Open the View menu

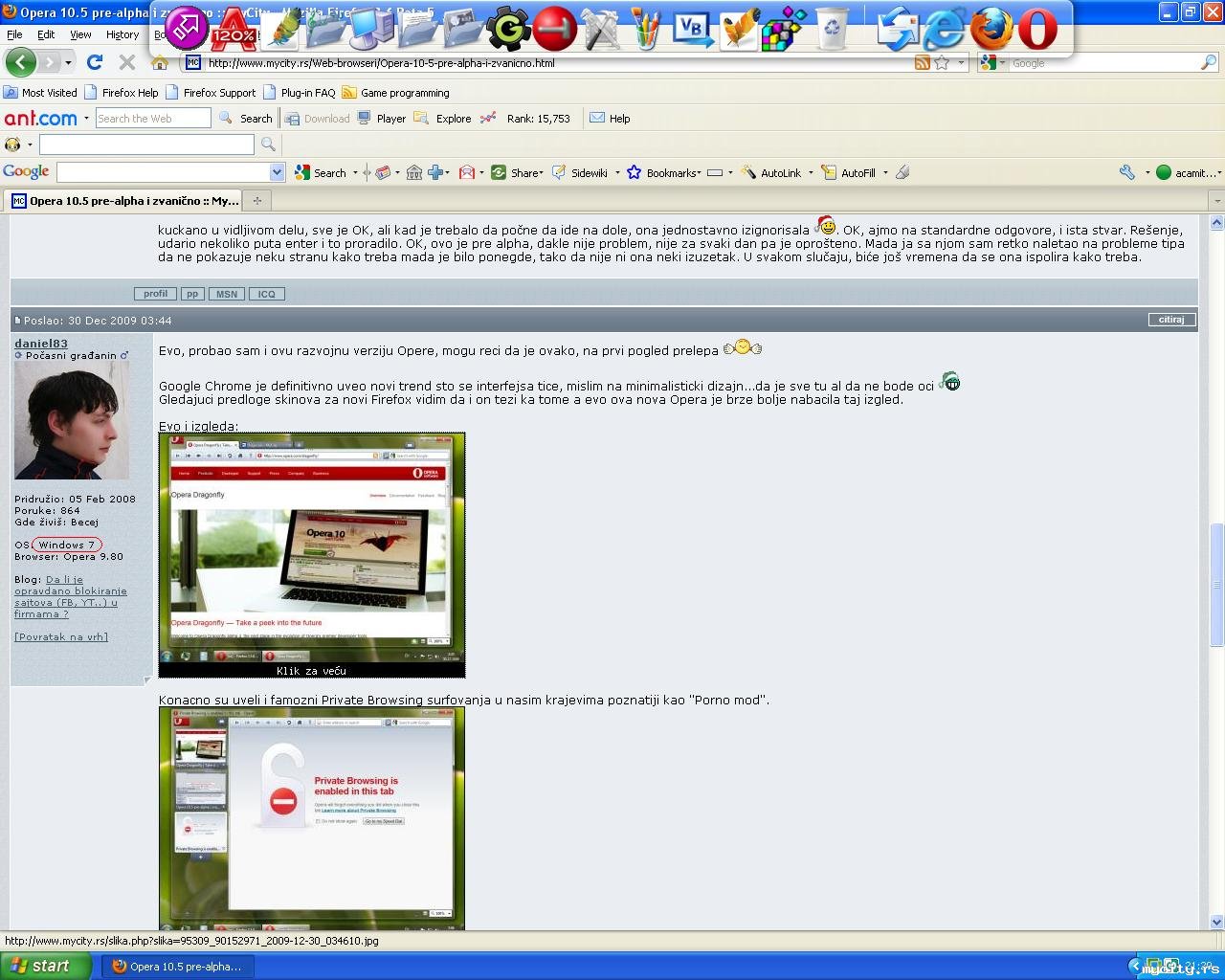tap(80, 34)
